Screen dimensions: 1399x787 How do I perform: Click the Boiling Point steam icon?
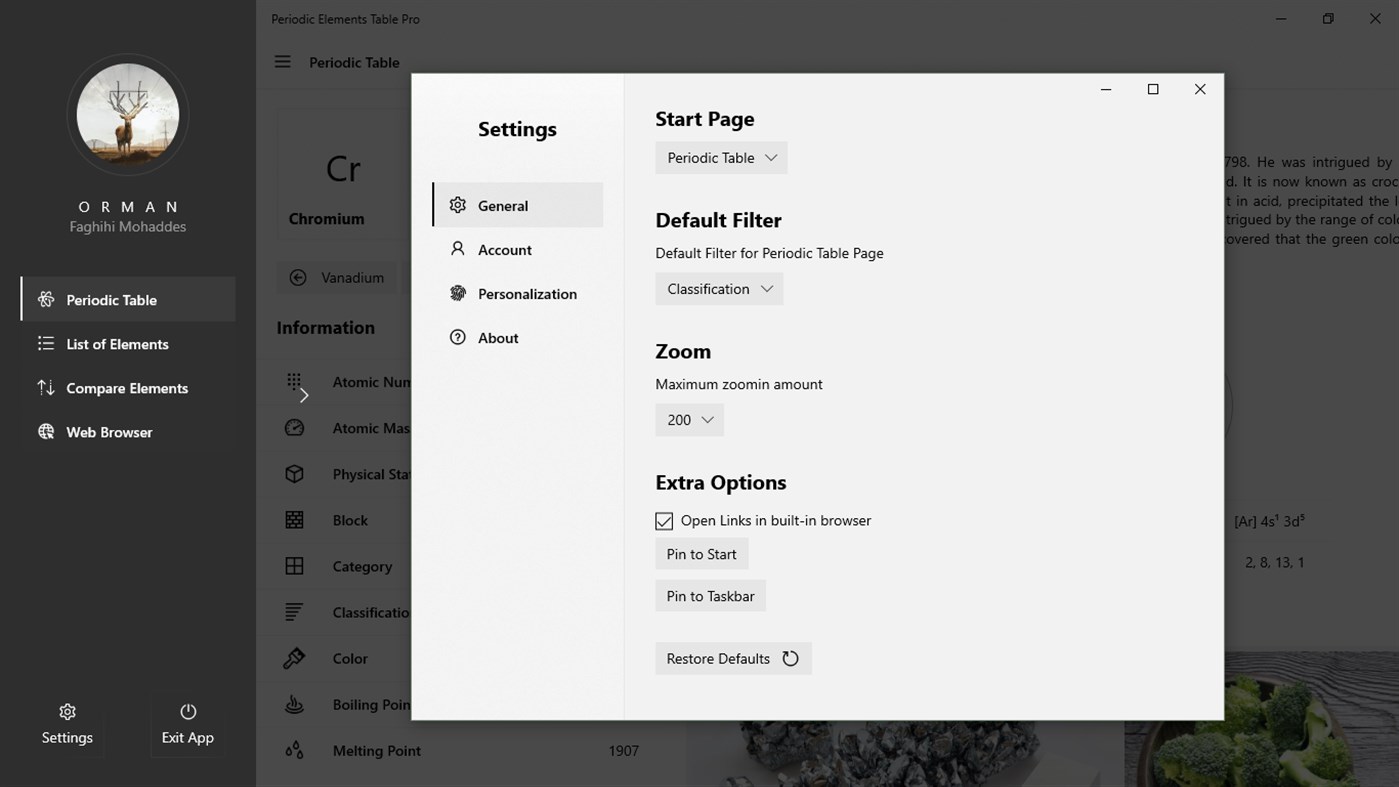(294, 704)
